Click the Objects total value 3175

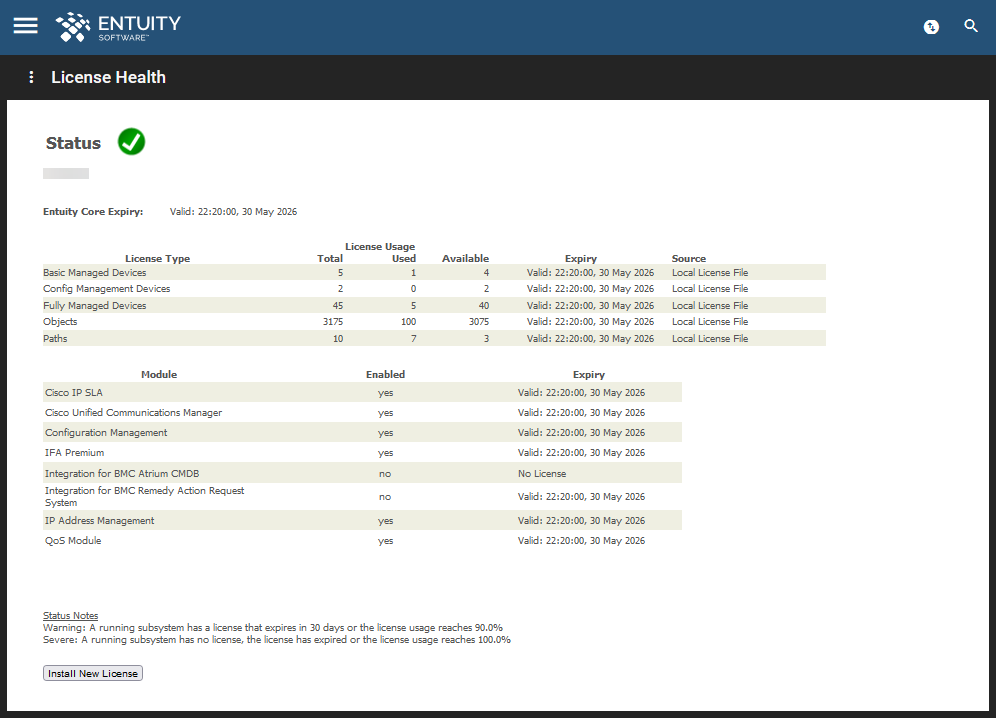(x=333, y=322)
